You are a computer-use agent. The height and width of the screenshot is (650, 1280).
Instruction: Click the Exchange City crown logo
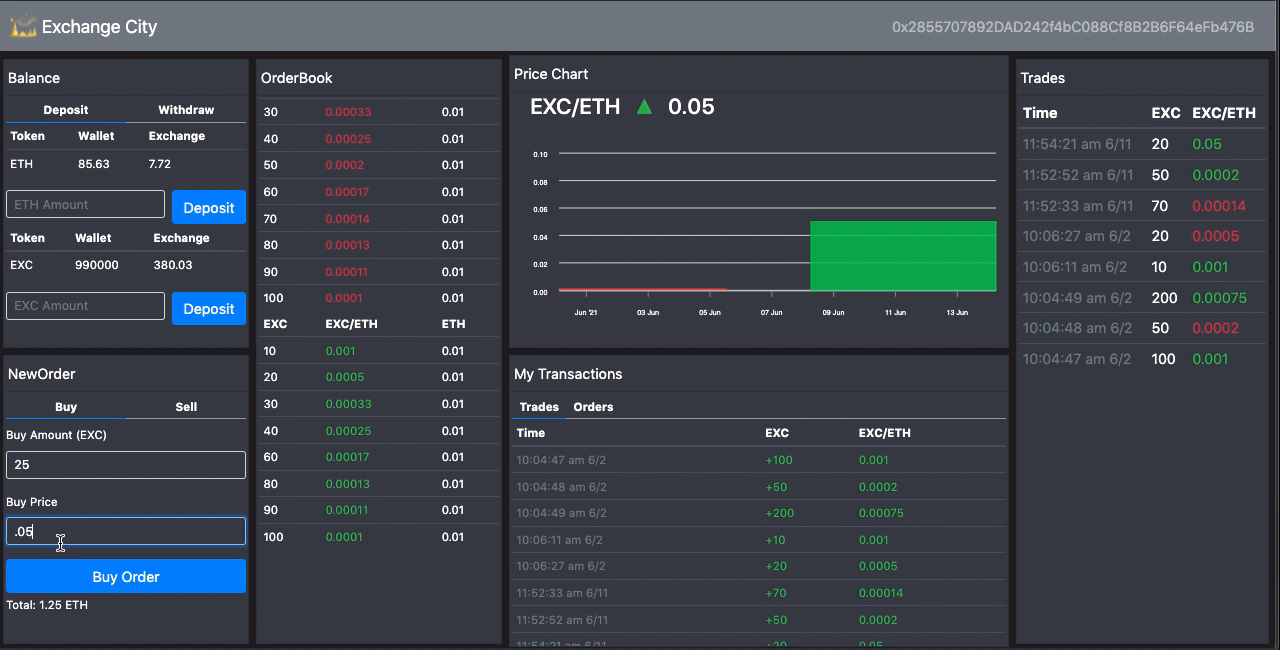[21, 27]
